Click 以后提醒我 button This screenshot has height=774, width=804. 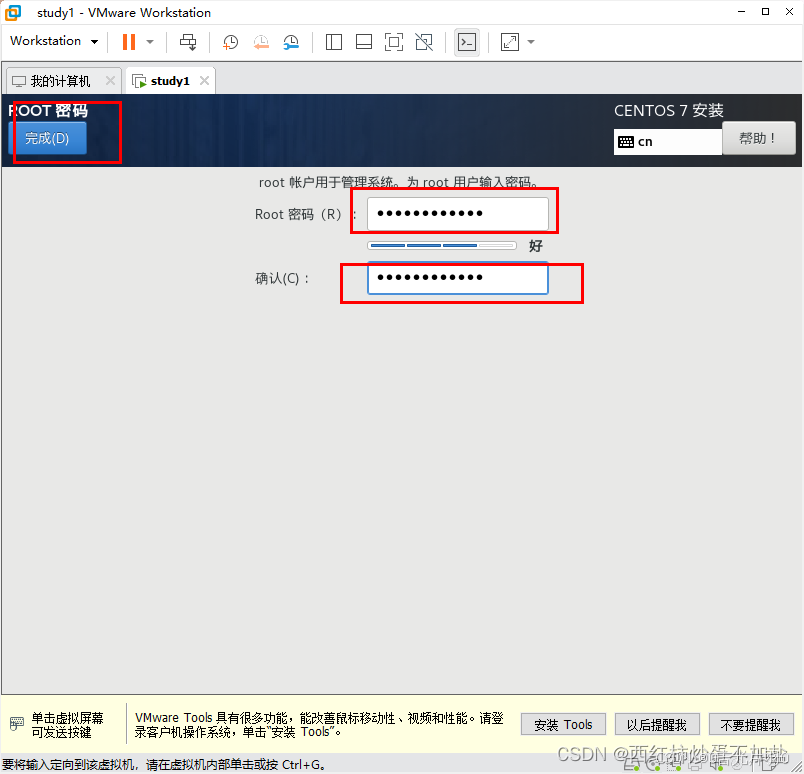point(657,724)
